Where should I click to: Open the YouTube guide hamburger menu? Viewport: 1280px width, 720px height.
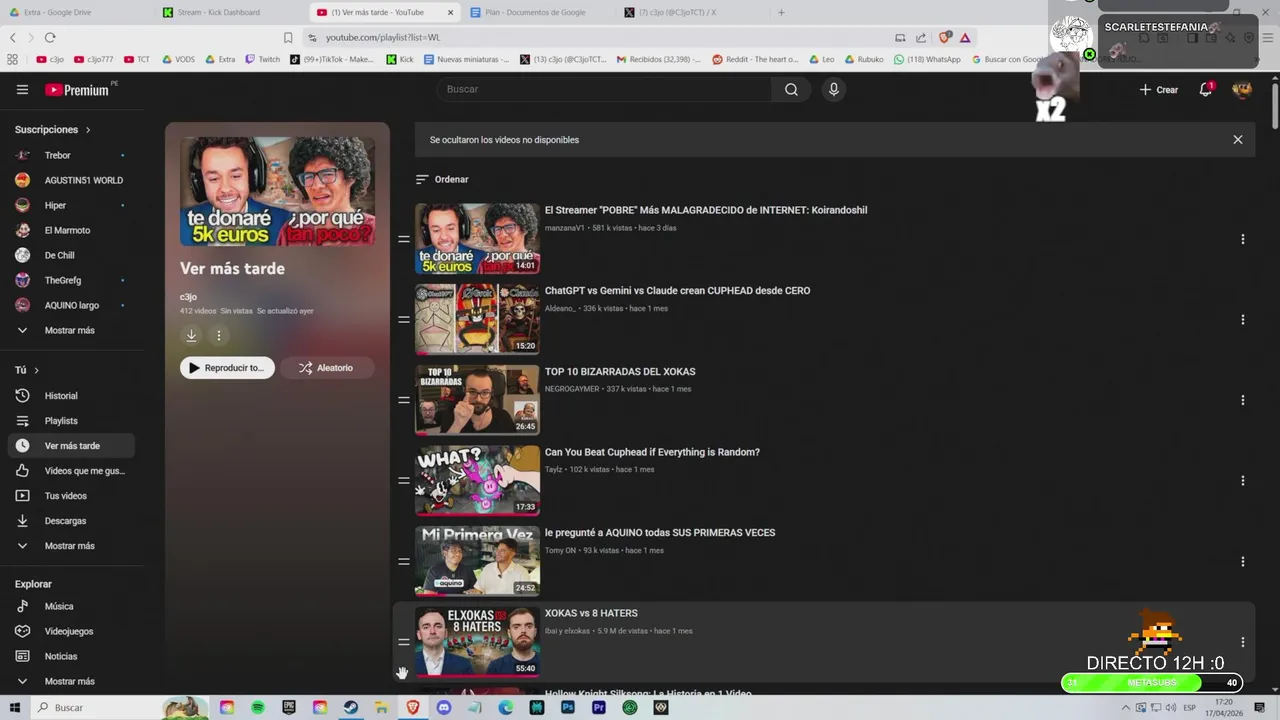coord(22,89)
